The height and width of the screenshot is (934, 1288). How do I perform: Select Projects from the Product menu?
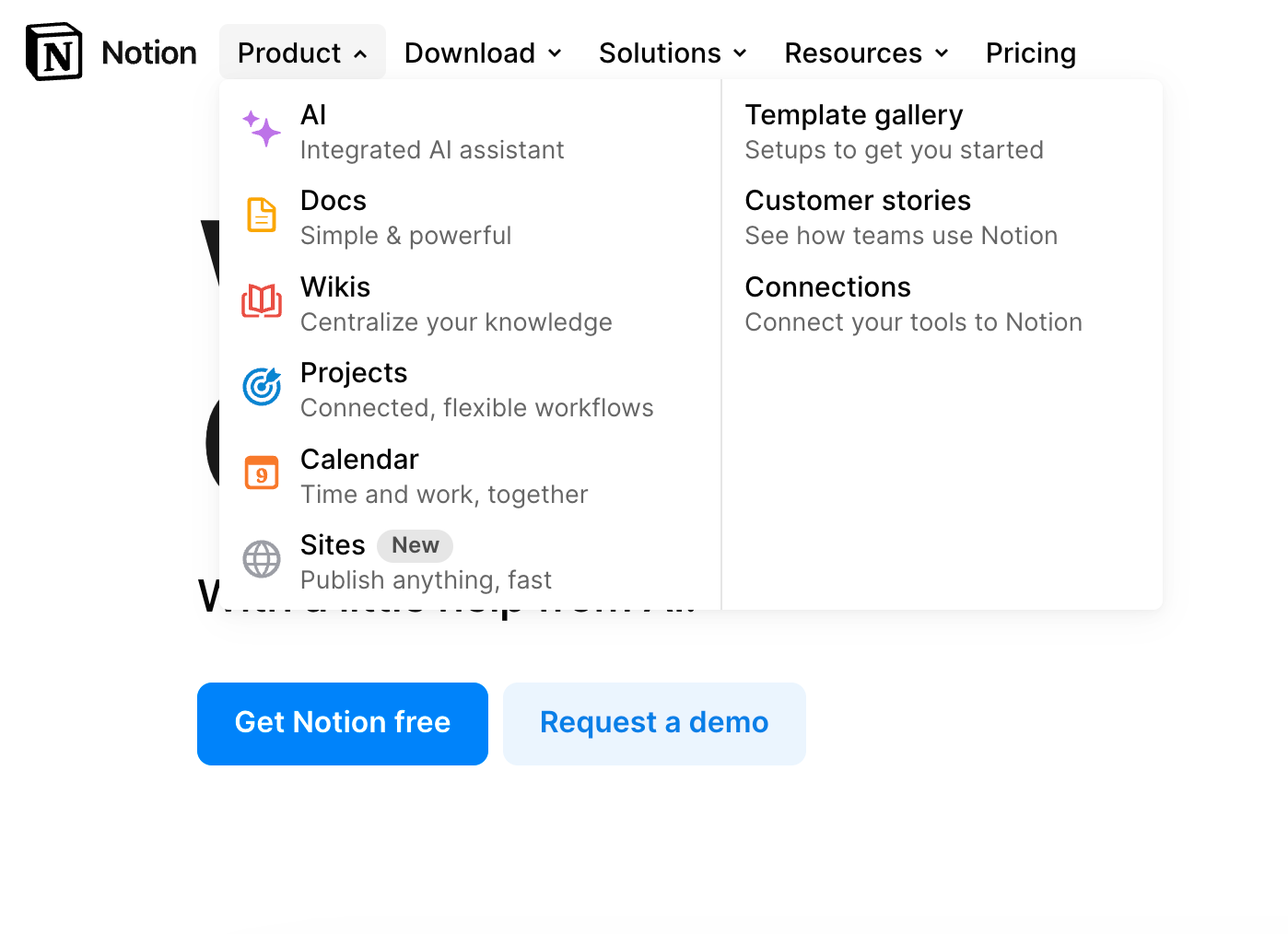coord(354,372)
